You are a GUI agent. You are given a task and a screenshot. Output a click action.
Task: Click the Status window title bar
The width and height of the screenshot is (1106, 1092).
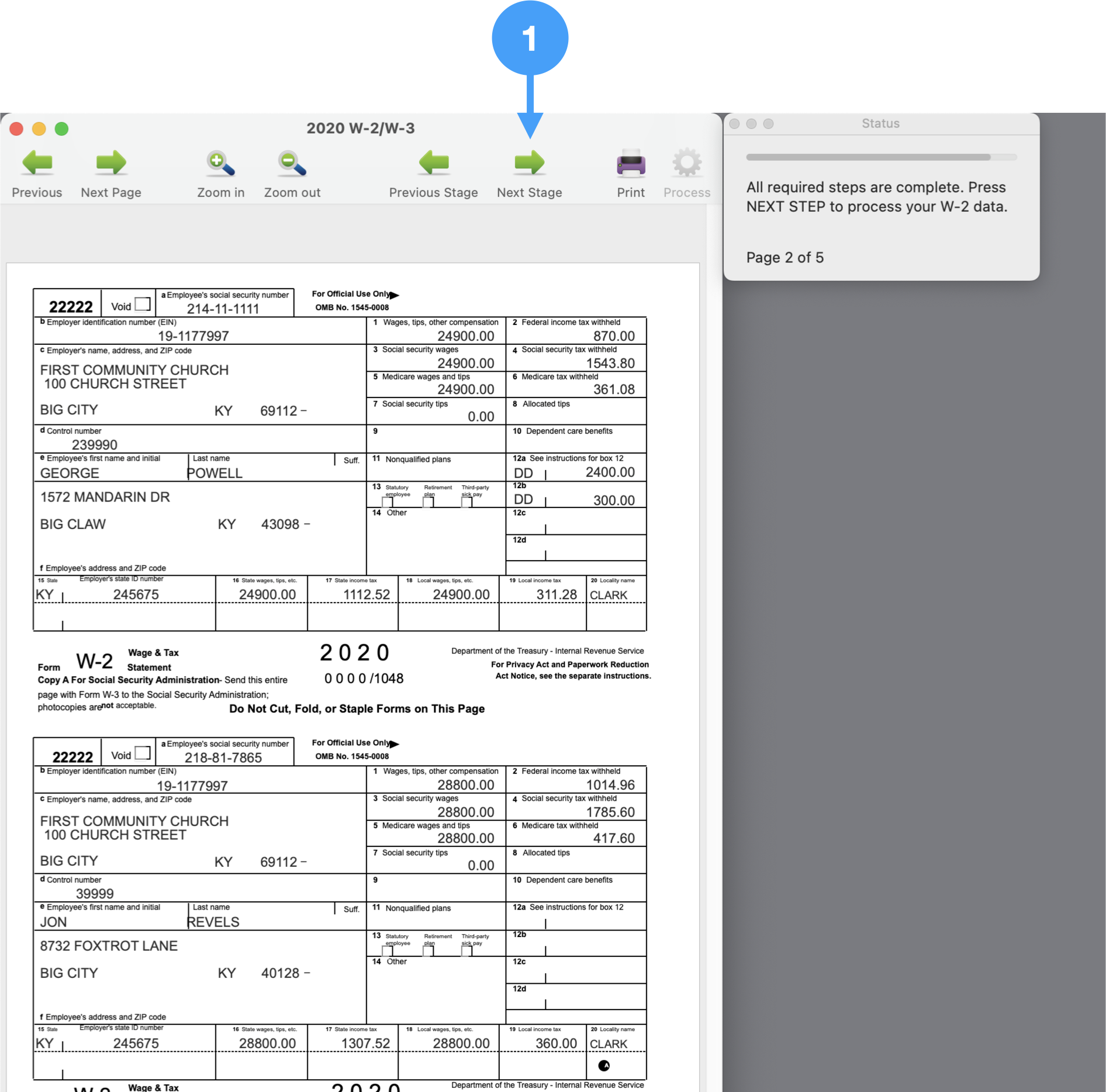click(880, 123)
